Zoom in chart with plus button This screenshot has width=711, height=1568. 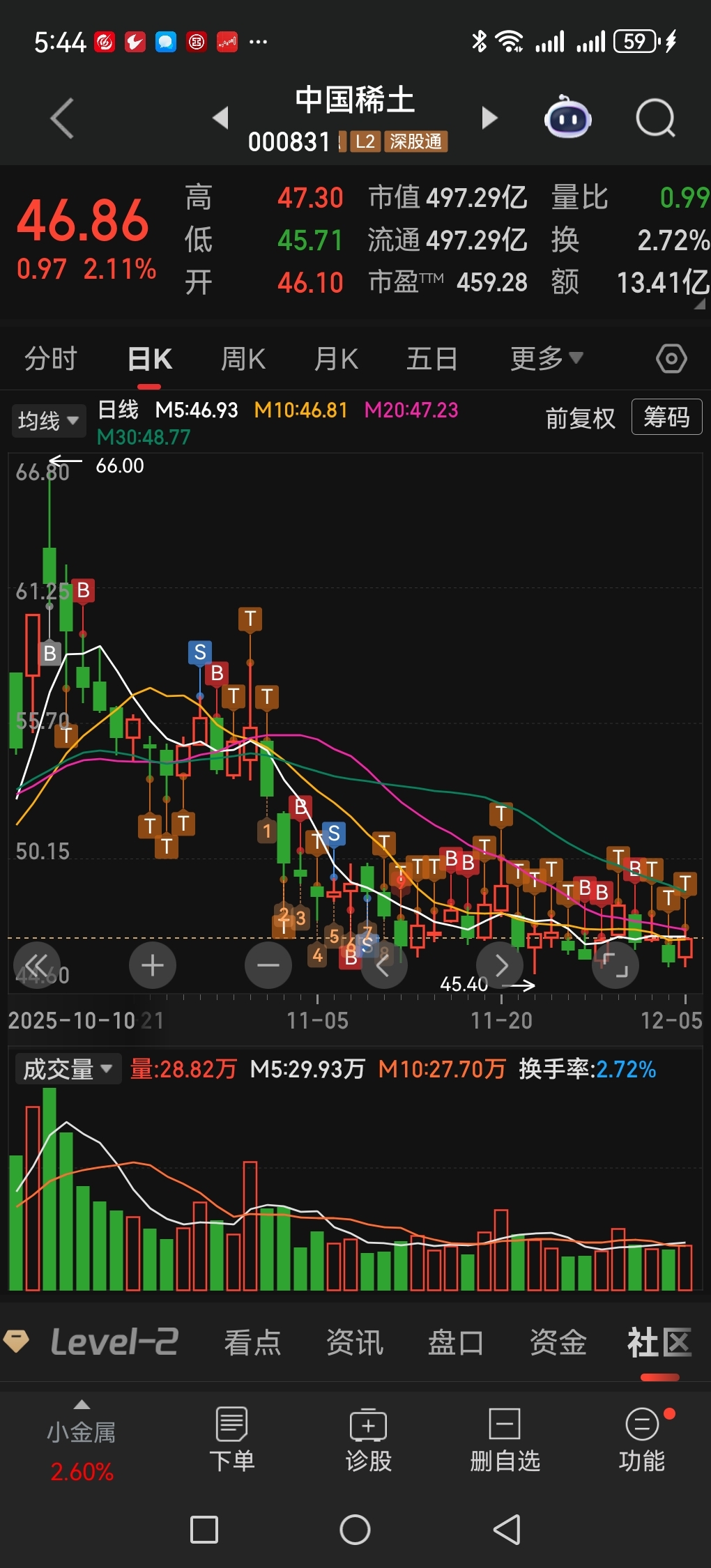tap(153, 965)
